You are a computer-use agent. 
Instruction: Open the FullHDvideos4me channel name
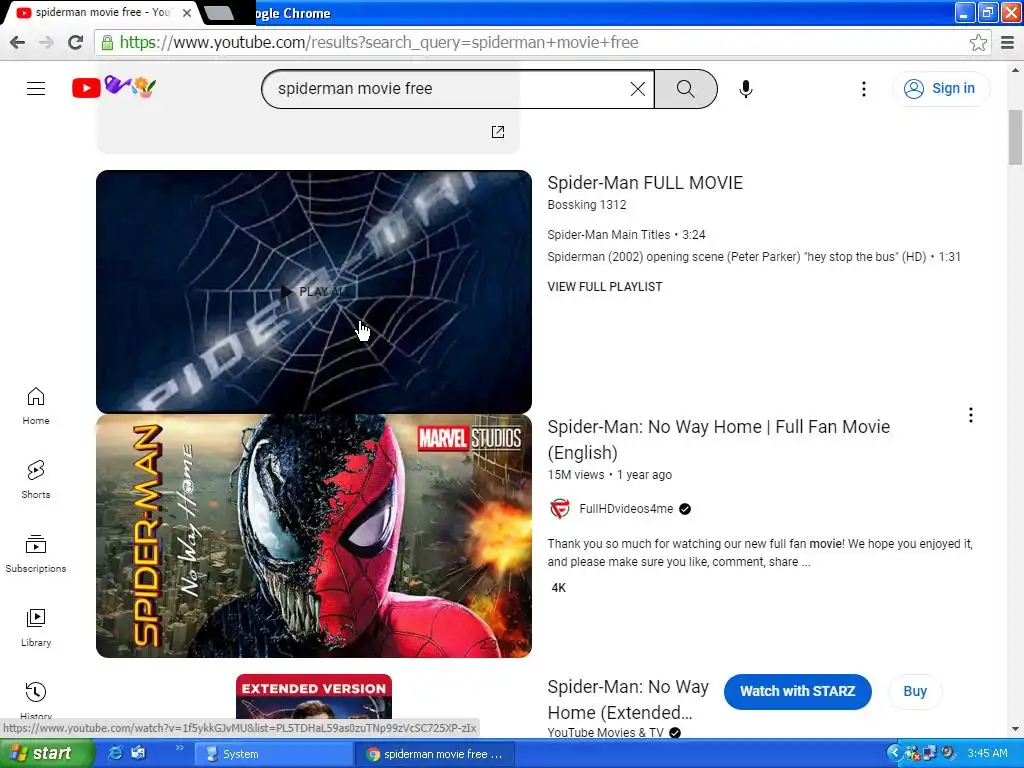pyautogui.click(x=626, y=509)
